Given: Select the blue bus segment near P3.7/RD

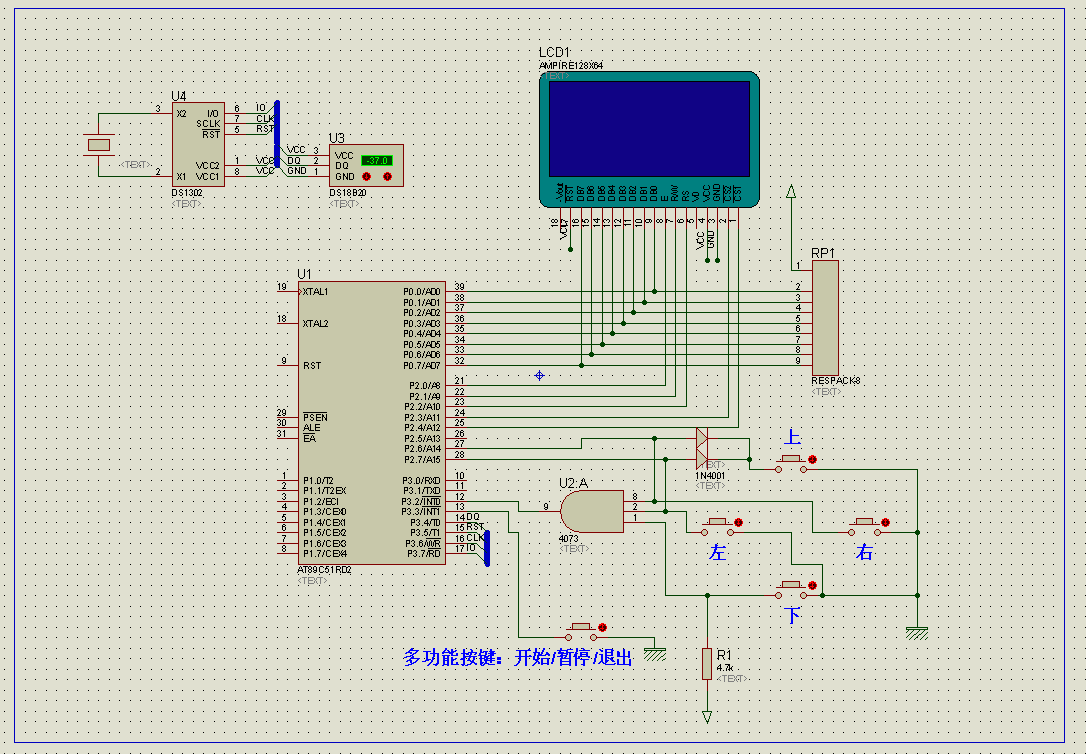Looking at the screenshot, I should tap(487, 548).
